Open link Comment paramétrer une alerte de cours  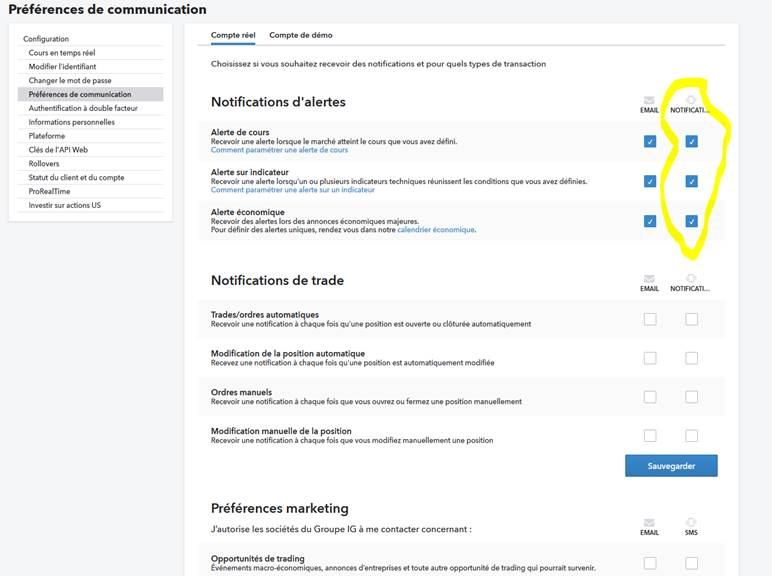(x=279, y=150)
